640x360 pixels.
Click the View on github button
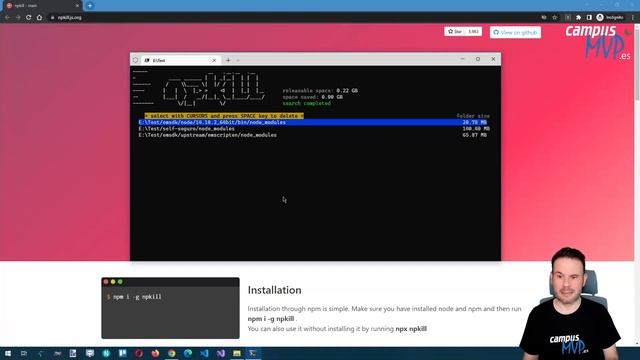pos(515,32)
